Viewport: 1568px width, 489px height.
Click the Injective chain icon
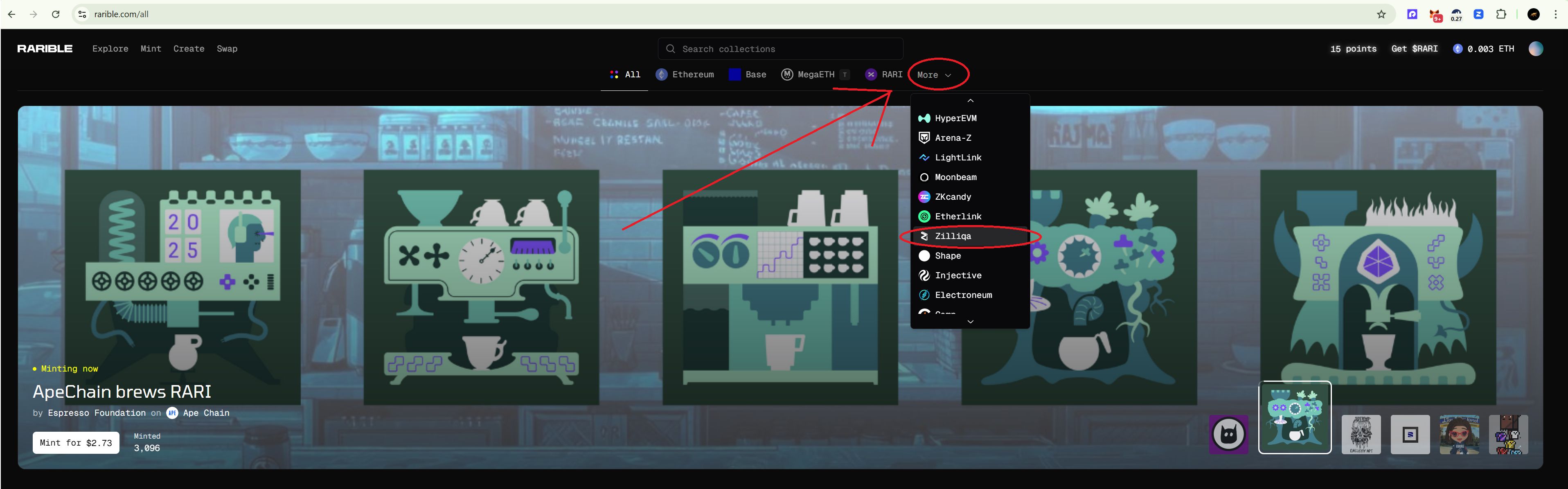pos(924,275)
